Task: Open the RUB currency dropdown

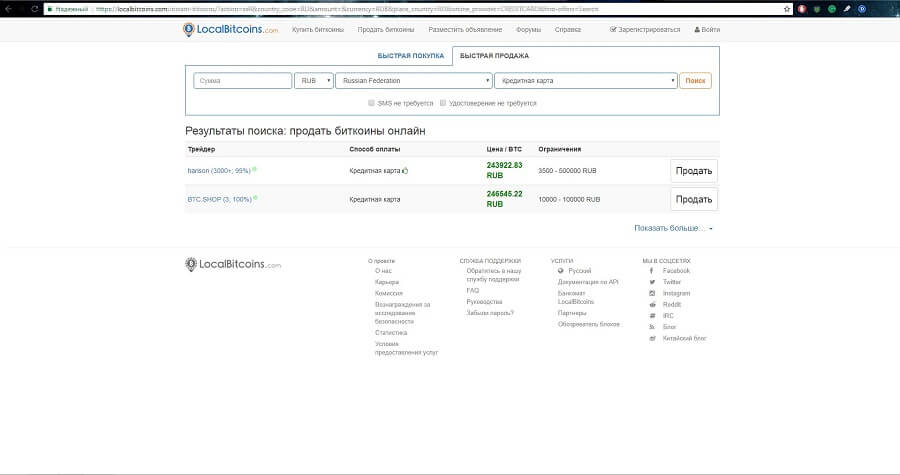Action: pyautogui.click(x=313, y=81)
